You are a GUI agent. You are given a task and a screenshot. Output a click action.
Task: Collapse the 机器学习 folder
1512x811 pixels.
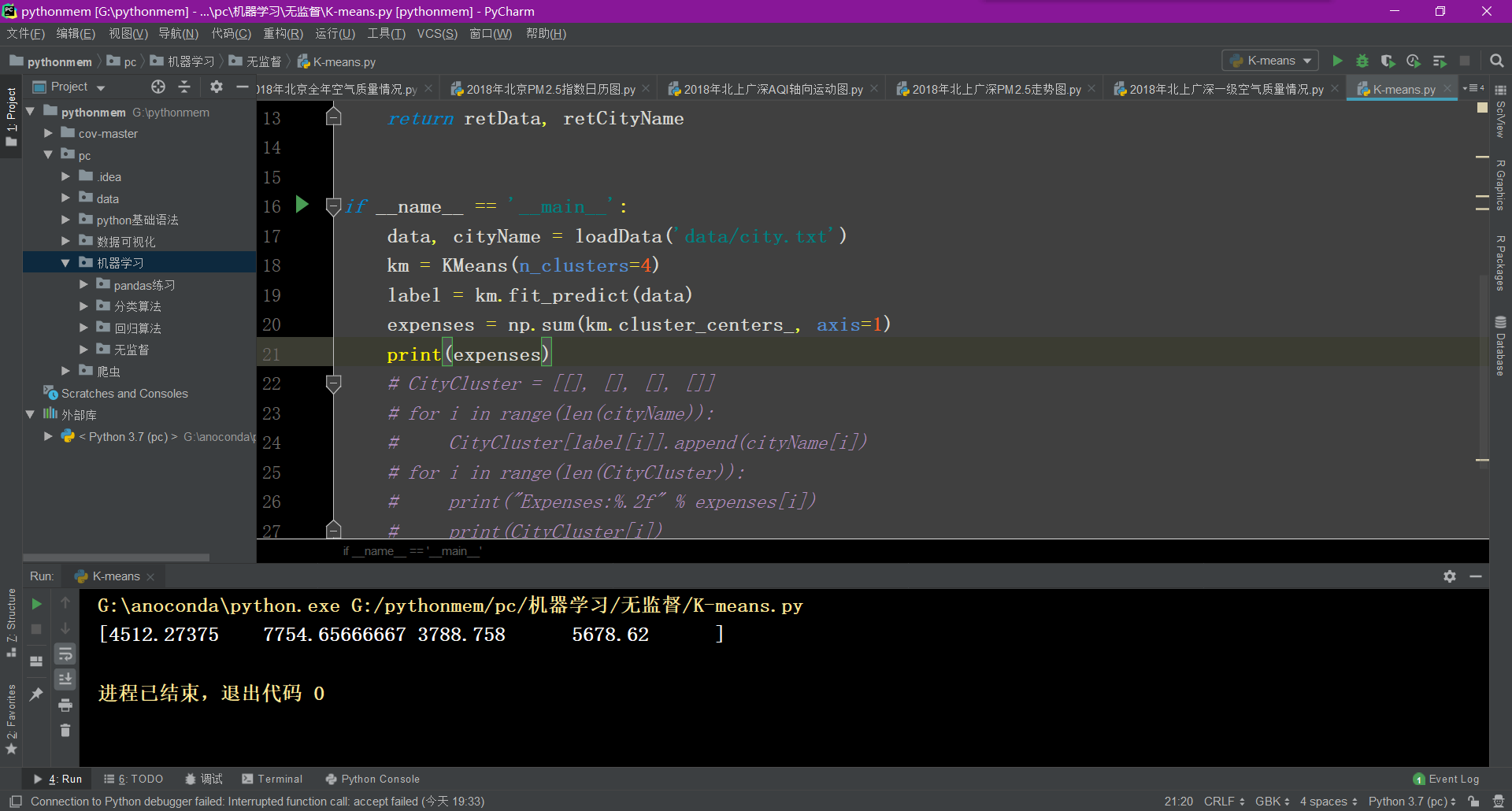(x=66, y=263)
